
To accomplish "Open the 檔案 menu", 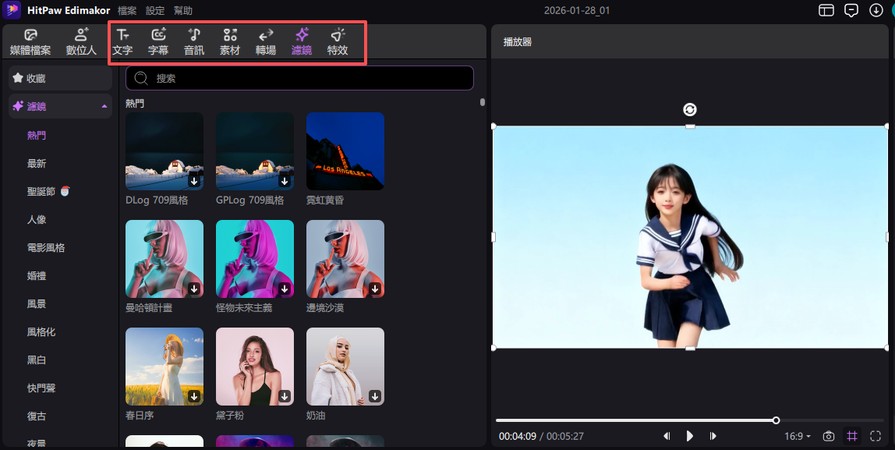I will [x=127, y=10].
